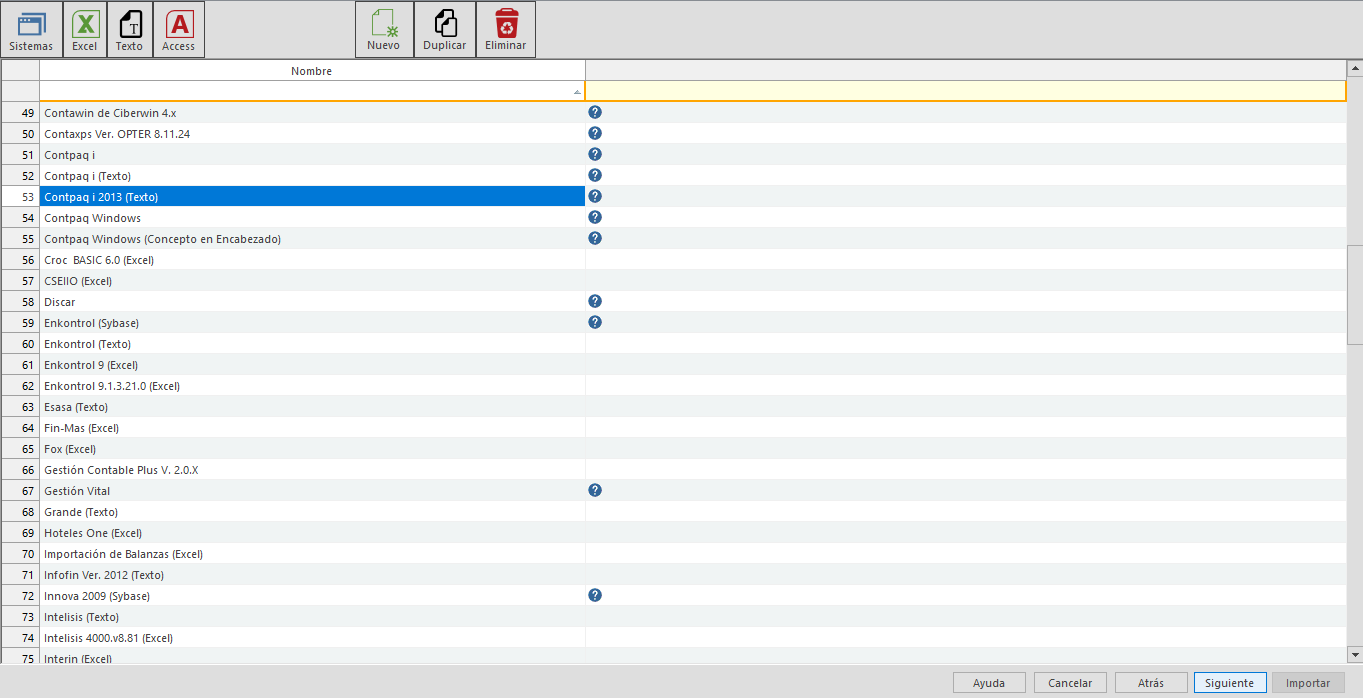
Task: Click help icon beside Innova 2009 (Sybase)
Action: pyautogui.click(x=595, y=596)
